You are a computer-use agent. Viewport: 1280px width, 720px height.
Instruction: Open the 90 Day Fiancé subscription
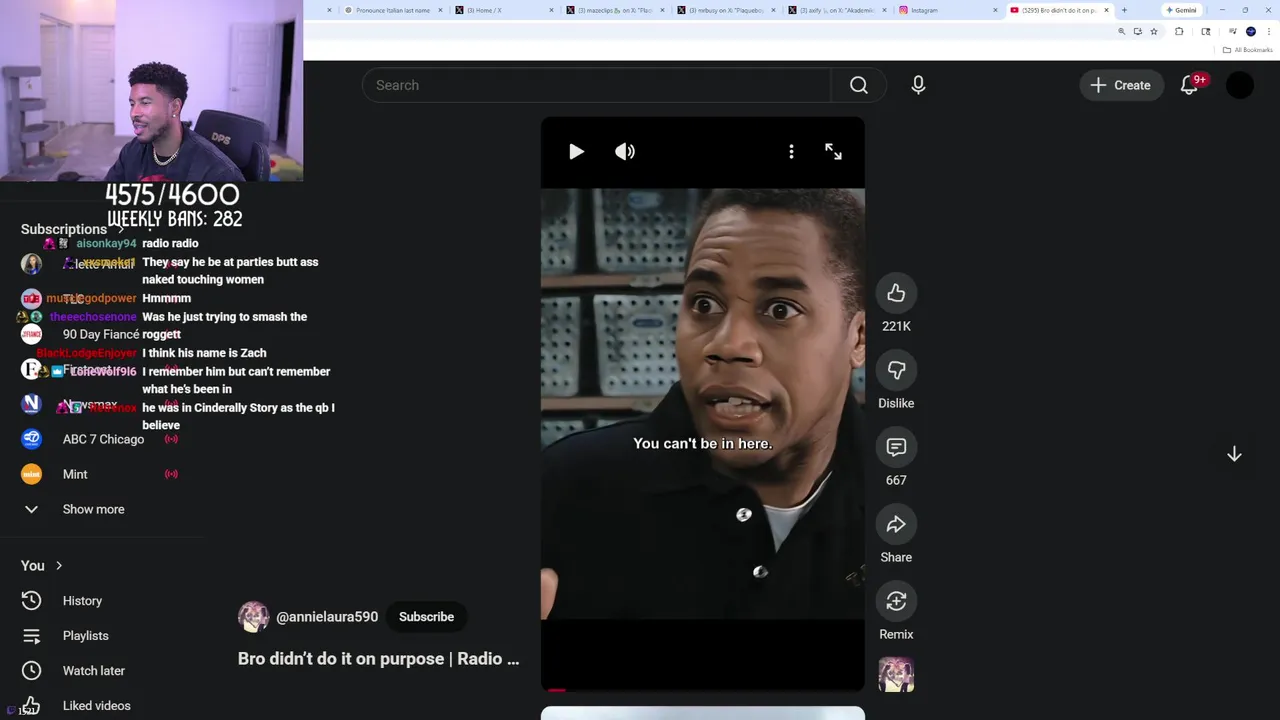(100, 334)
